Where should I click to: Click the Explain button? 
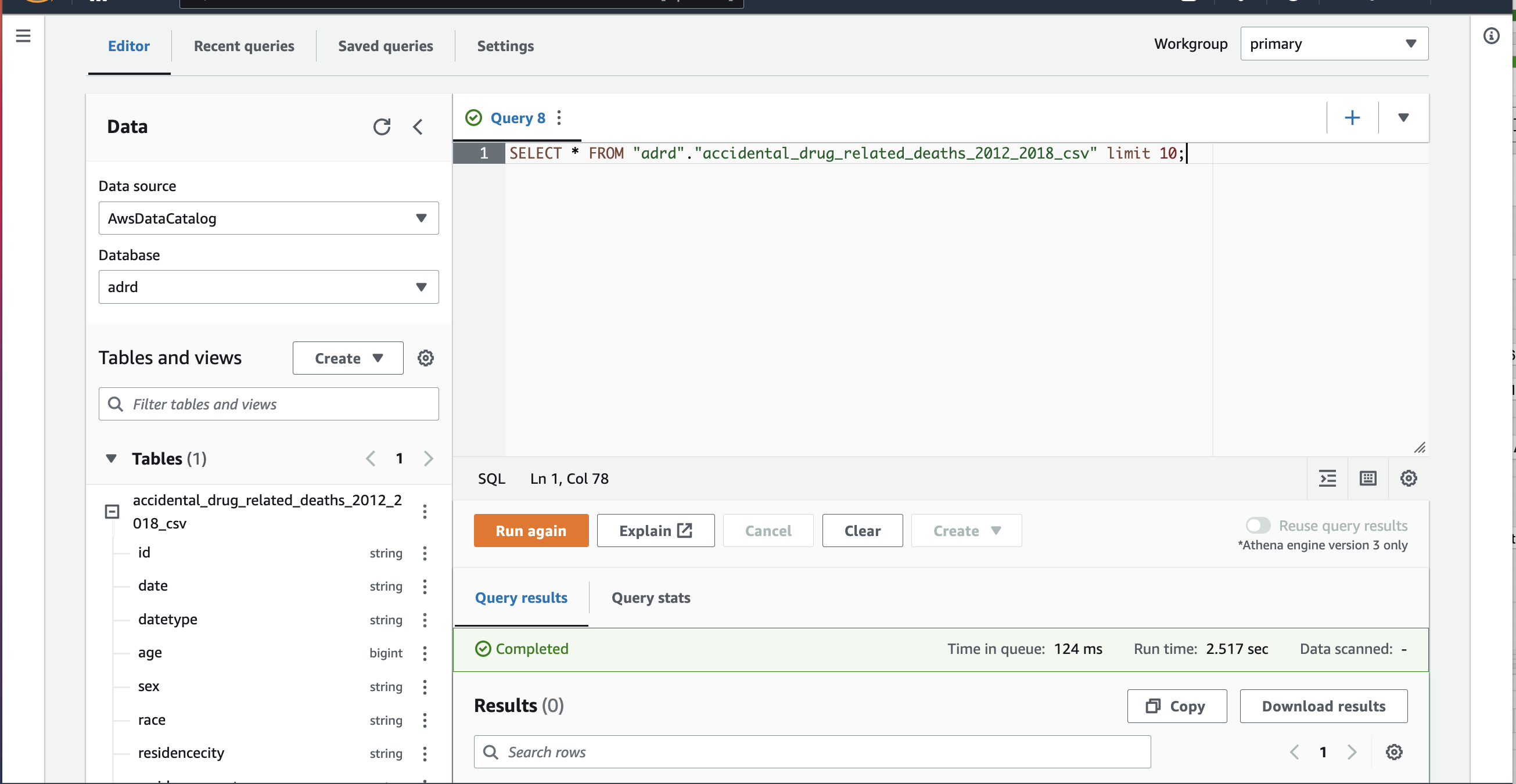tap(656, 530)
